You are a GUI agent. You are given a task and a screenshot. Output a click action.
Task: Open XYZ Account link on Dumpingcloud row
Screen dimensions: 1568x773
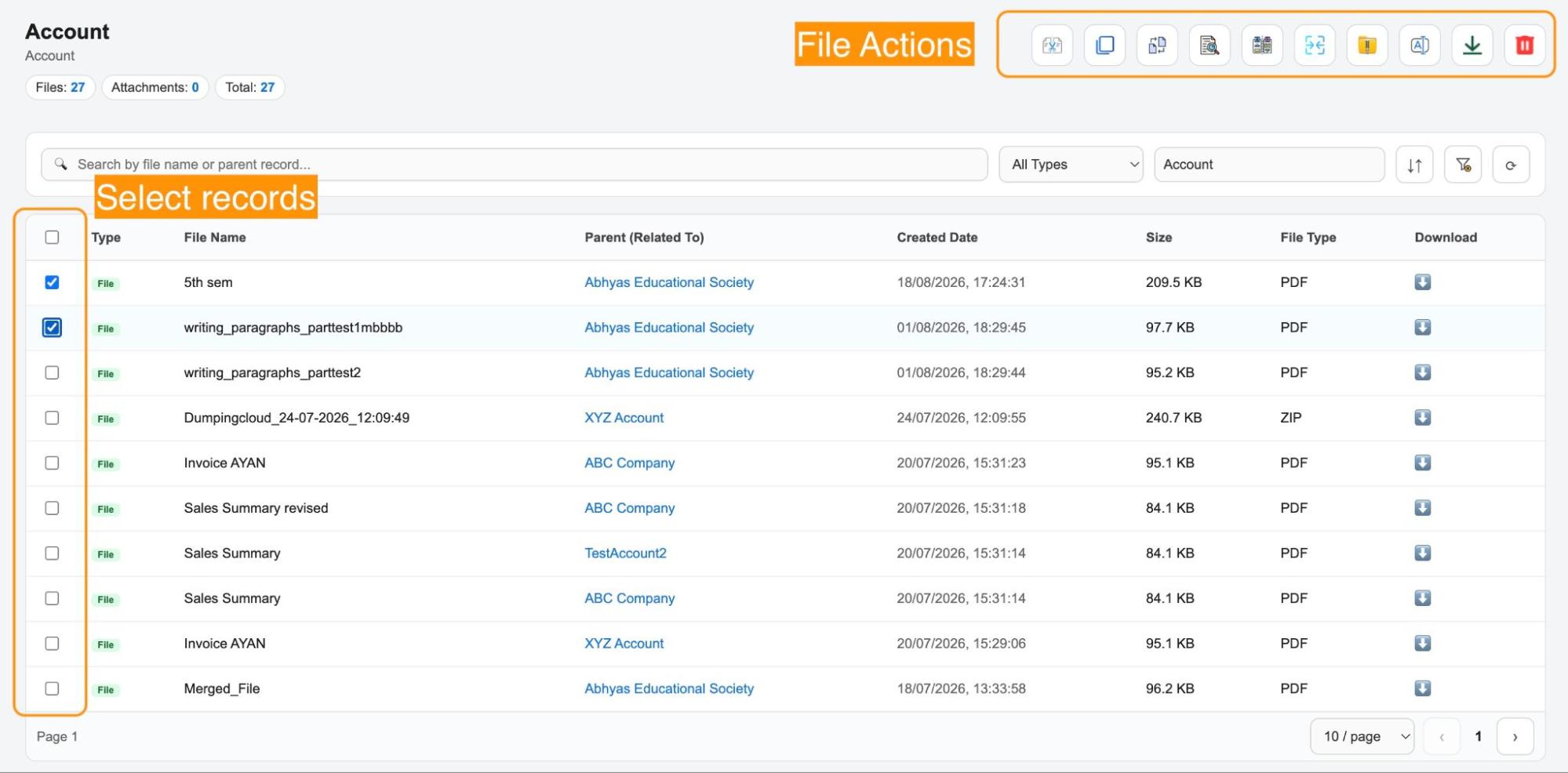click(x=624, y=418)
